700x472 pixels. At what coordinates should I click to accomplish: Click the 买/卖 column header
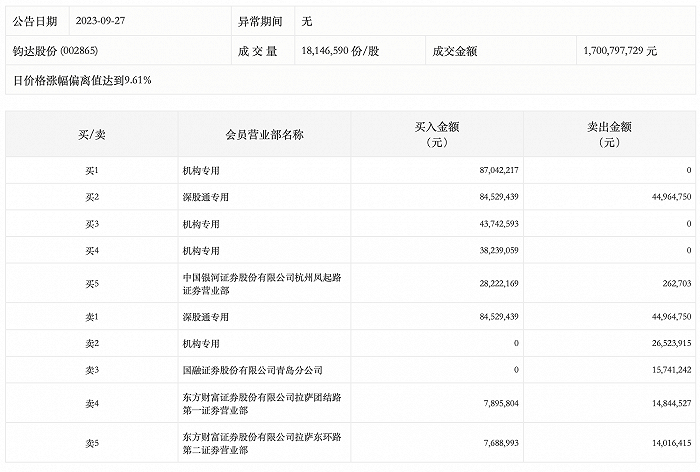(92, 134)
